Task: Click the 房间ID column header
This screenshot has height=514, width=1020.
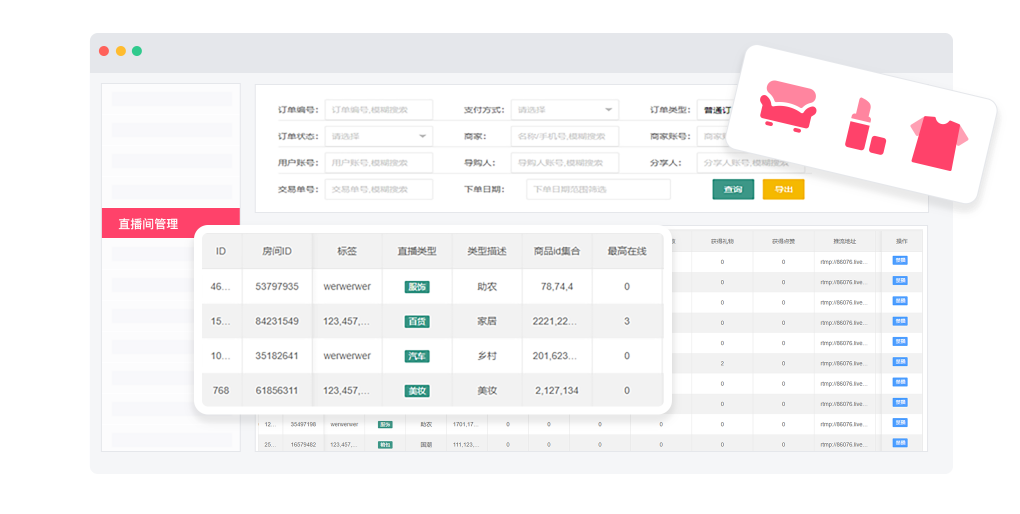Action: pyautogui.click(x=277, y=252)
